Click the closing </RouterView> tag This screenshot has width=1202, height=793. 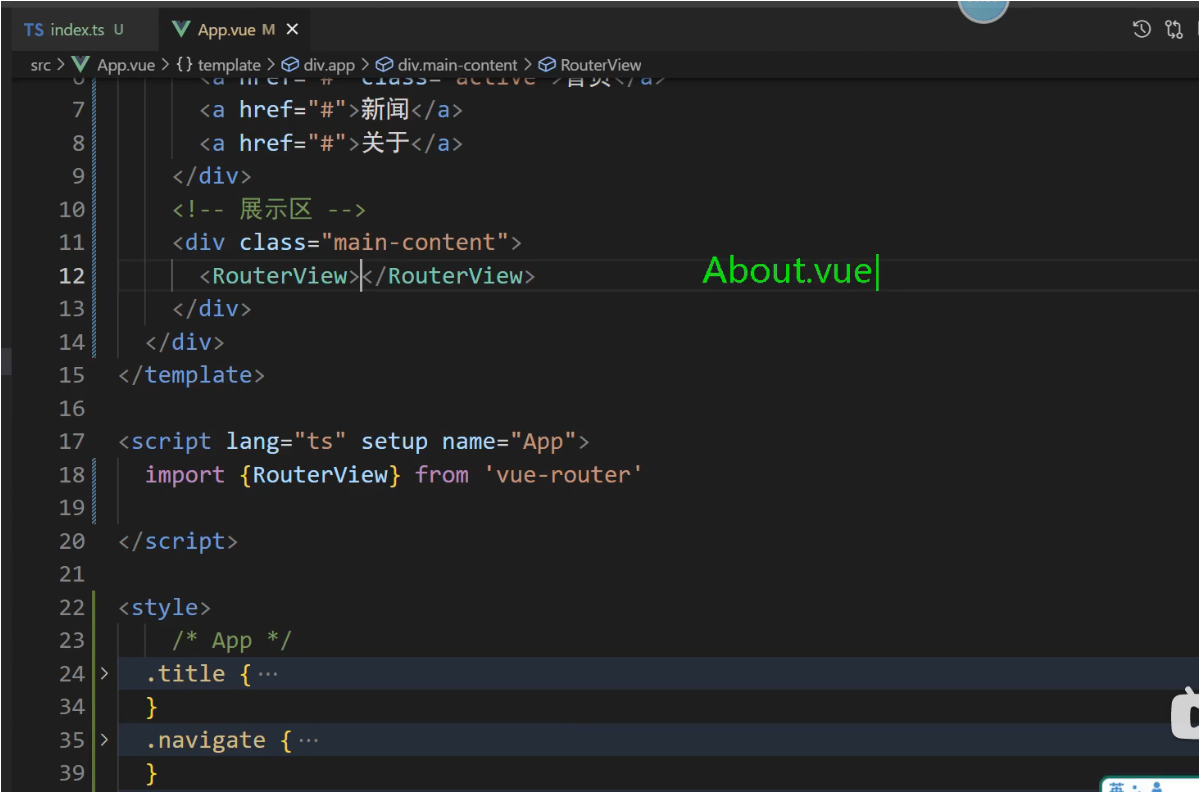tap(449, 276)
